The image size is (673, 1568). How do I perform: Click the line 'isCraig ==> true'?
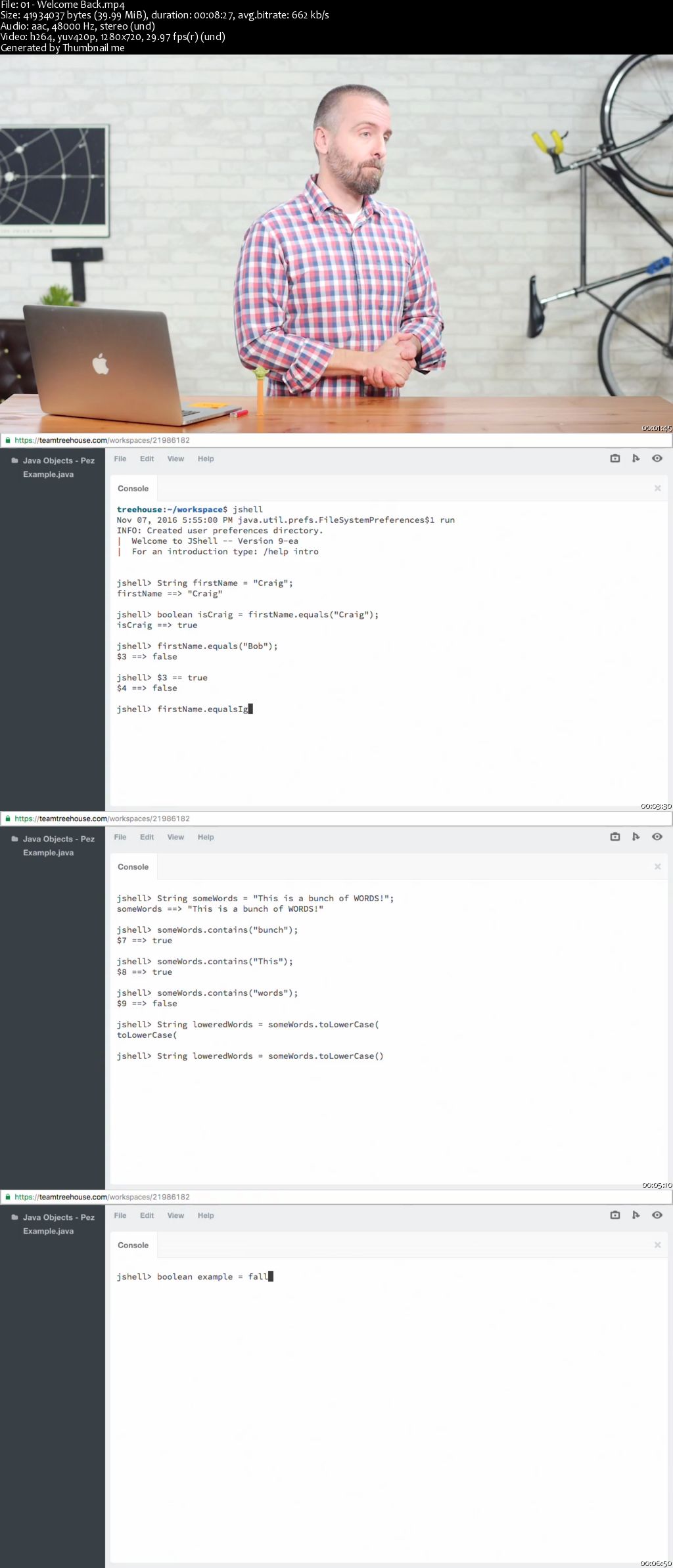coord(157,625)
